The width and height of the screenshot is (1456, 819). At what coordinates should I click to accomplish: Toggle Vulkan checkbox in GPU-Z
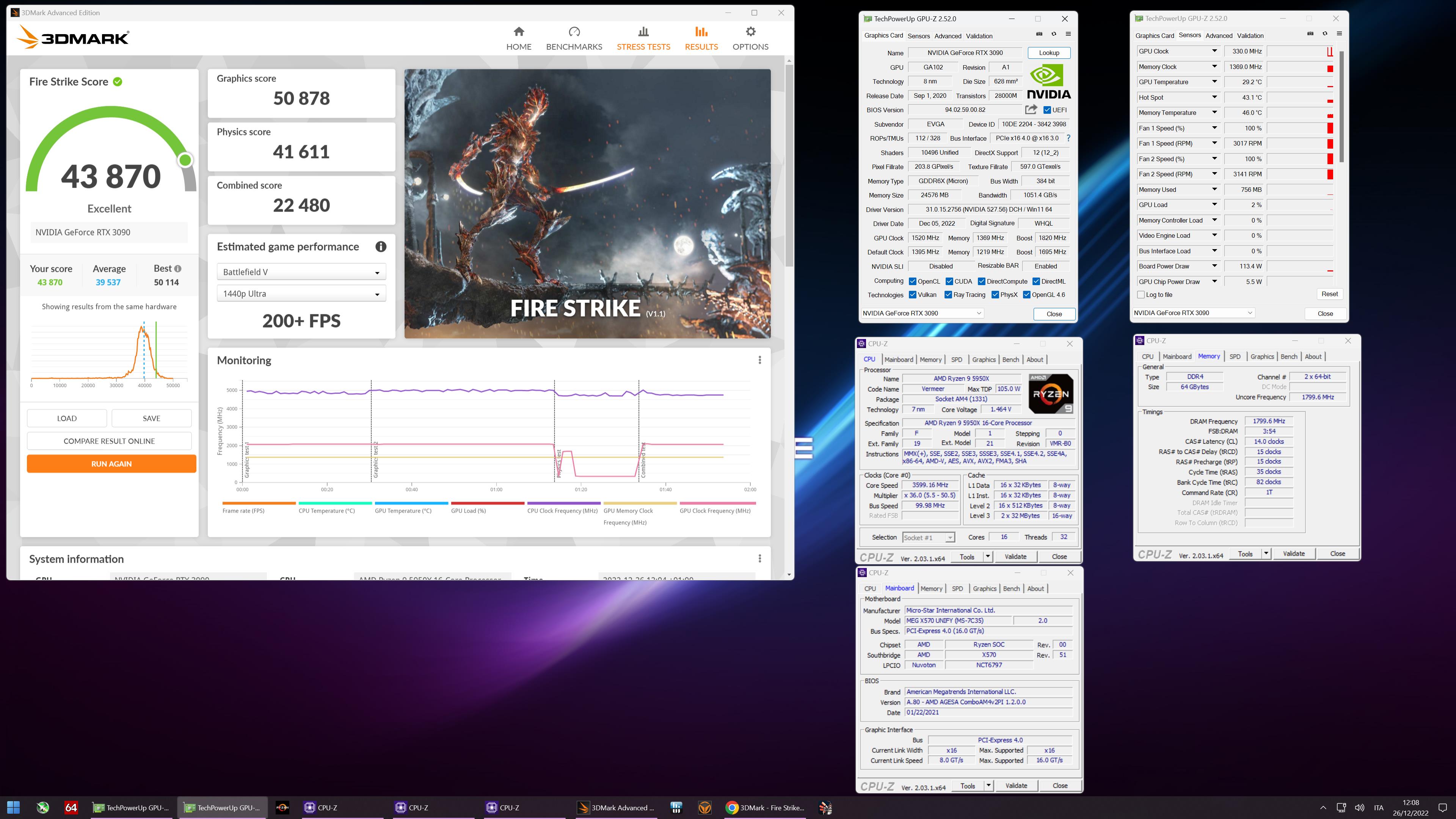pyautogui.click(x=912, y=295)
